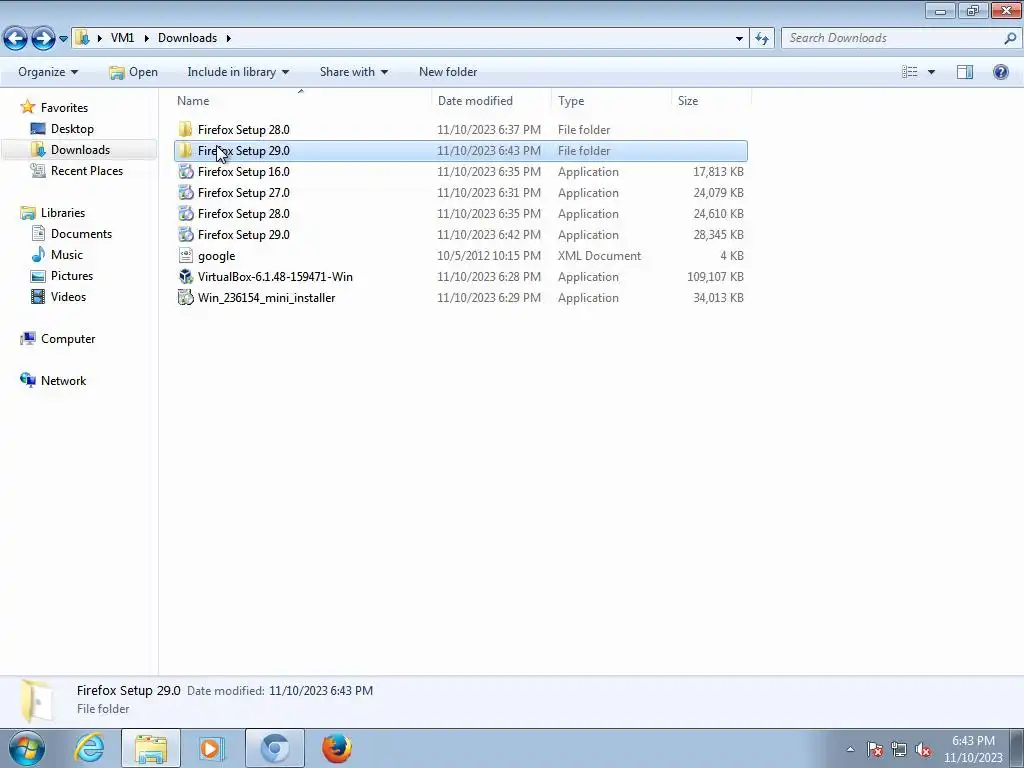Viewport: 1024px width, 768px height.
Task: Select Favorites in navigation pane
Action: click(x=64, y=108)
